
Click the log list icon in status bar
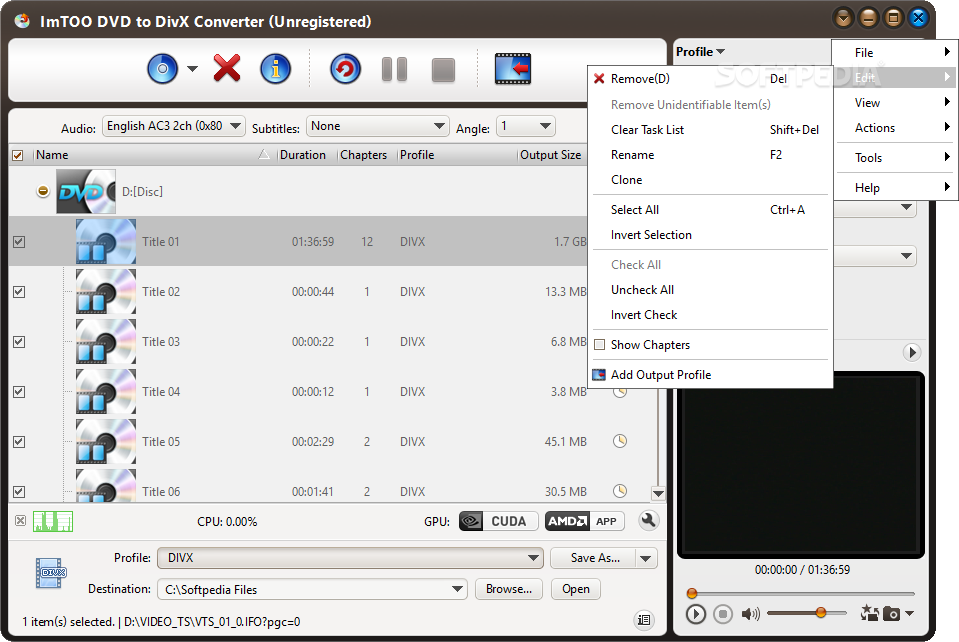point(644,620)
